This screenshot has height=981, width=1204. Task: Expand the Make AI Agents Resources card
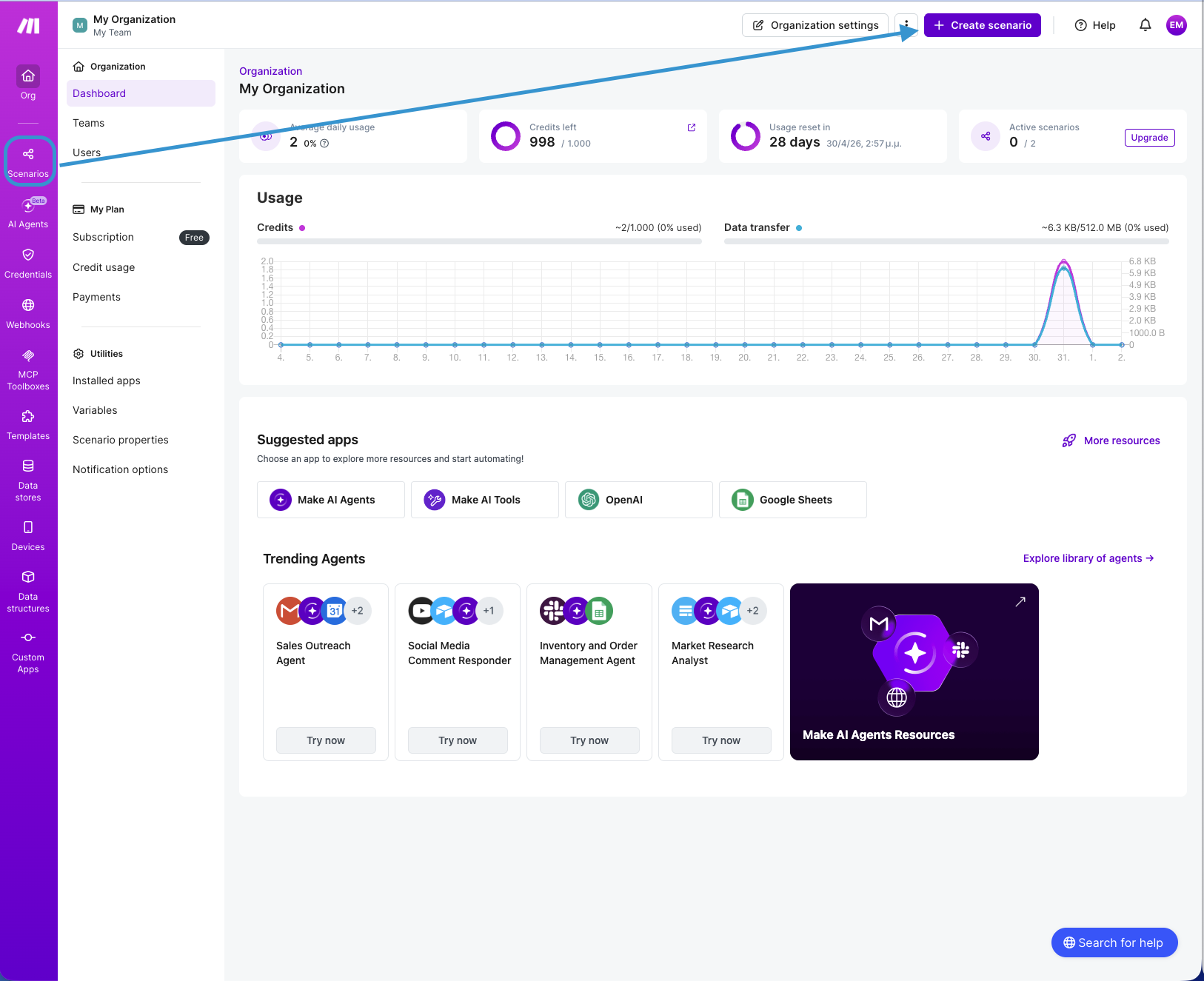[x=1020, y=602]
